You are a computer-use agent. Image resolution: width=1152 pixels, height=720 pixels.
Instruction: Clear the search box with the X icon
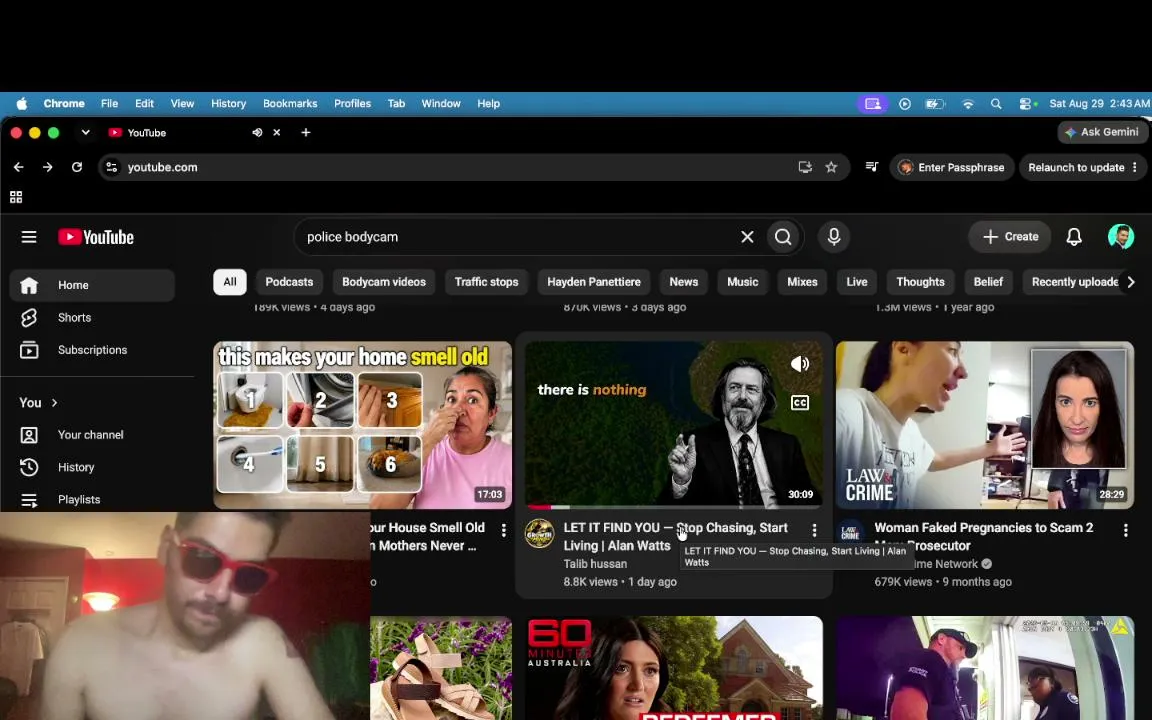[747, 237]
